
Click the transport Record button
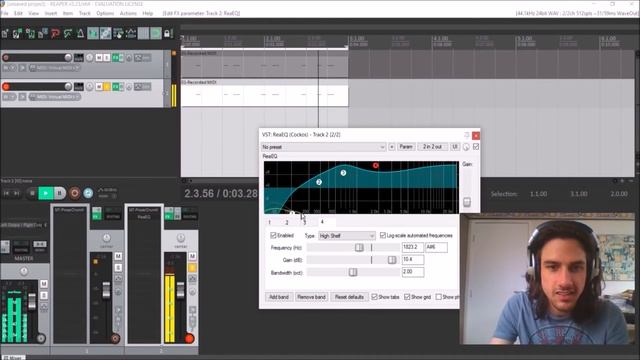pyautogui.click(x=74, y=193)
